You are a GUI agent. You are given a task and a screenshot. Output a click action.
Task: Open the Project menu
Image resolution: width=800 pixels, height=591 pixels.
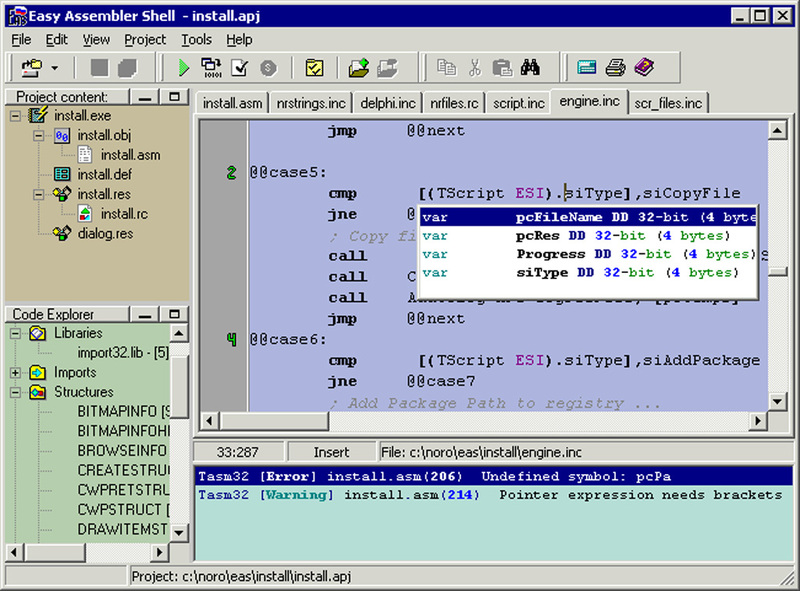(x=145, y=39)
